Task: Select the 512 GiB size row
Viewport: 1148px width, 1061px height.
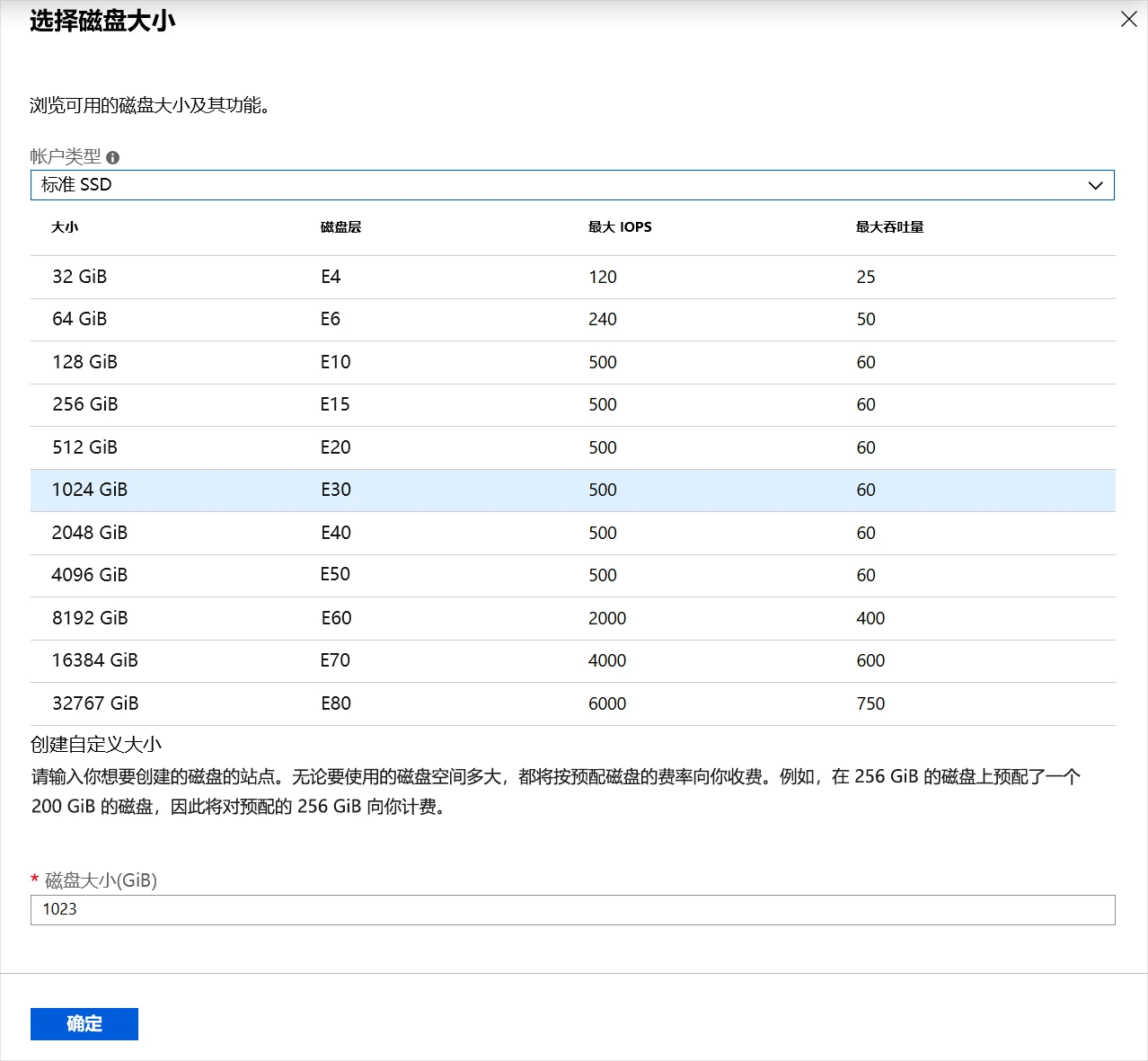Action: coord(572,447)
